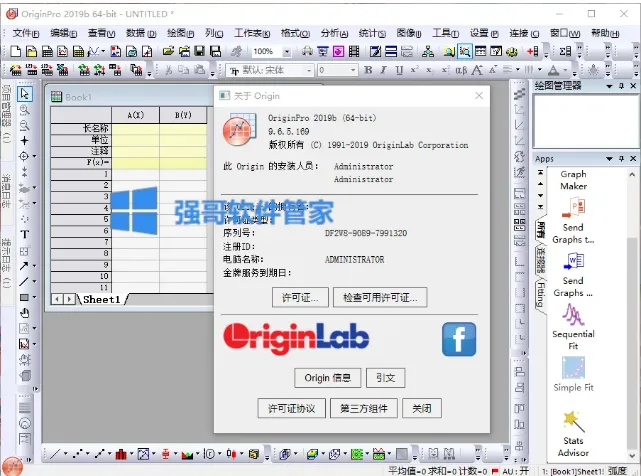The width and height of the screenshot is (641, 476).
Task: Click the column chart plot icon
Action: pos(121,454)
